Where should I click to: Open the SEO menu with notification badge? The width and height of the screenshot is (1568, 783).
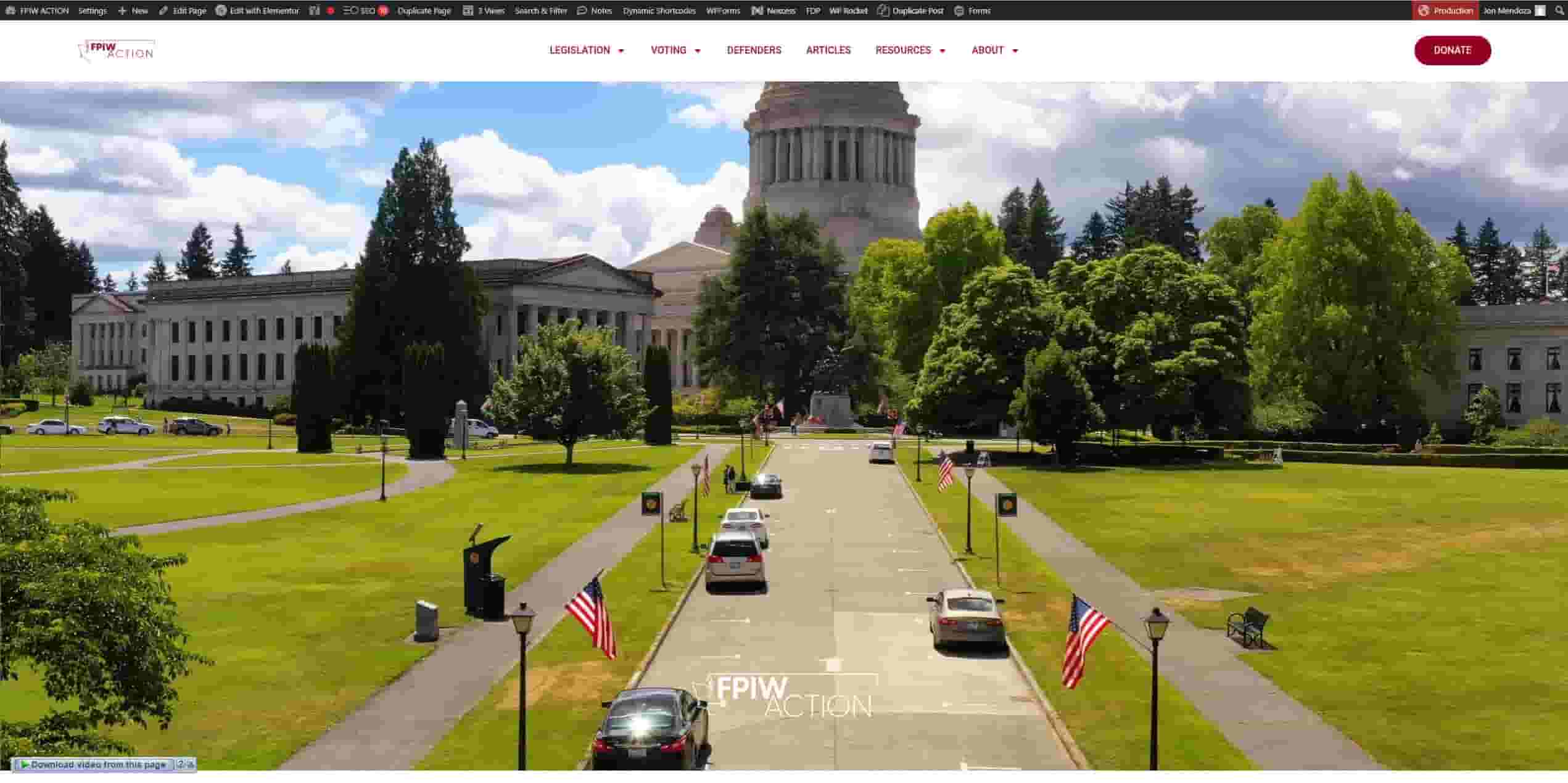point(366,10)
